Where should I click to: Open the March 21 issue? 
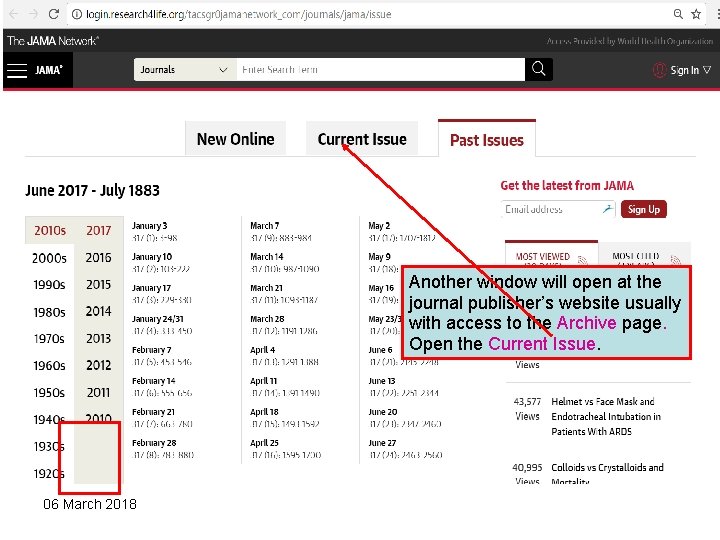pyautogui.click(x=266, y=288)
